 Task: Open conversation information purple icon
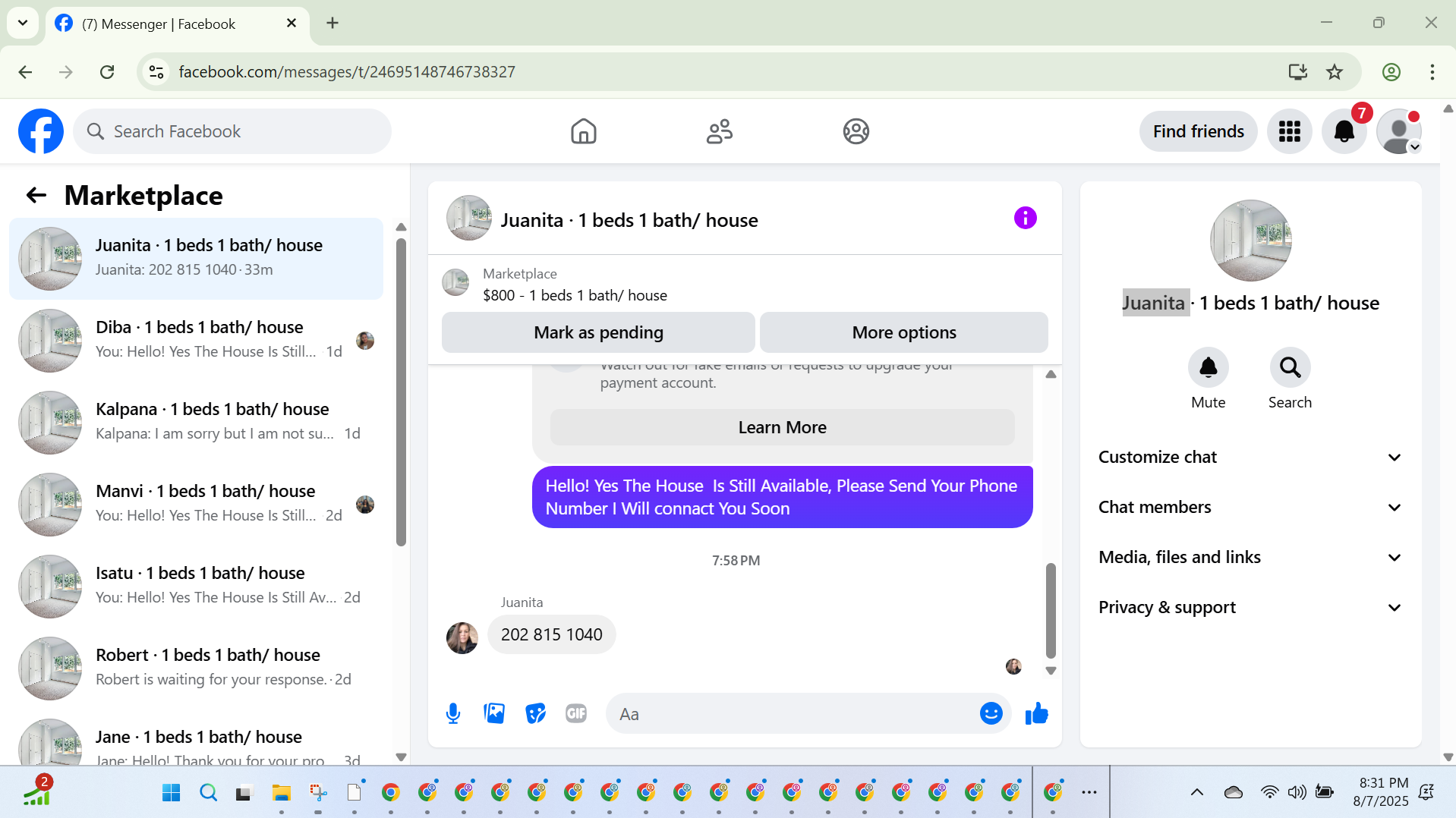[x=1025, y=219]
